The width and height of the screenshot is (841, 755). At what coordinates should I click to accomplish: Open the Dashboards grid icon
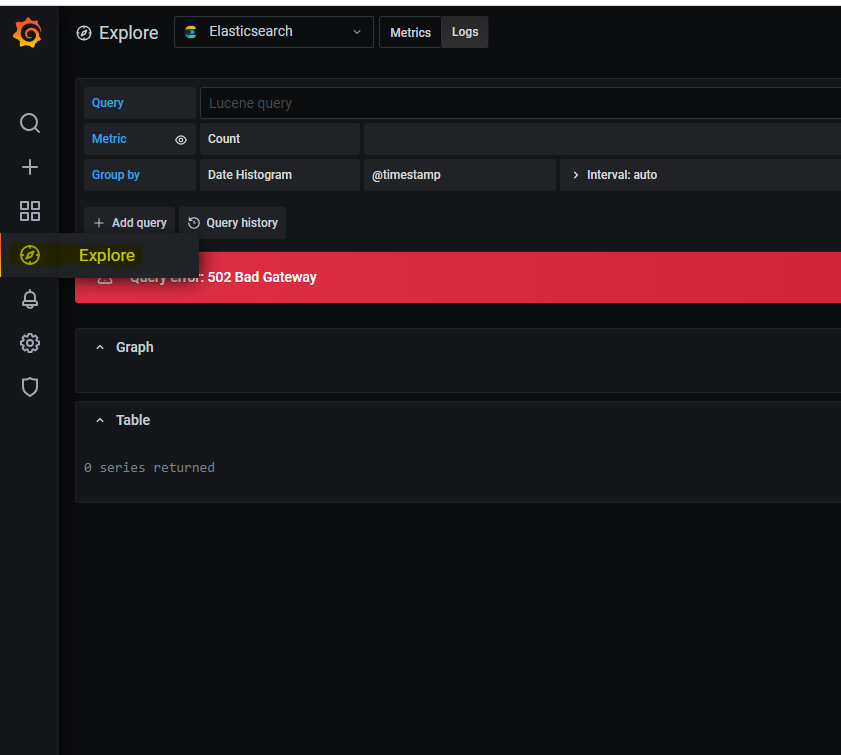tap(29, 211)
